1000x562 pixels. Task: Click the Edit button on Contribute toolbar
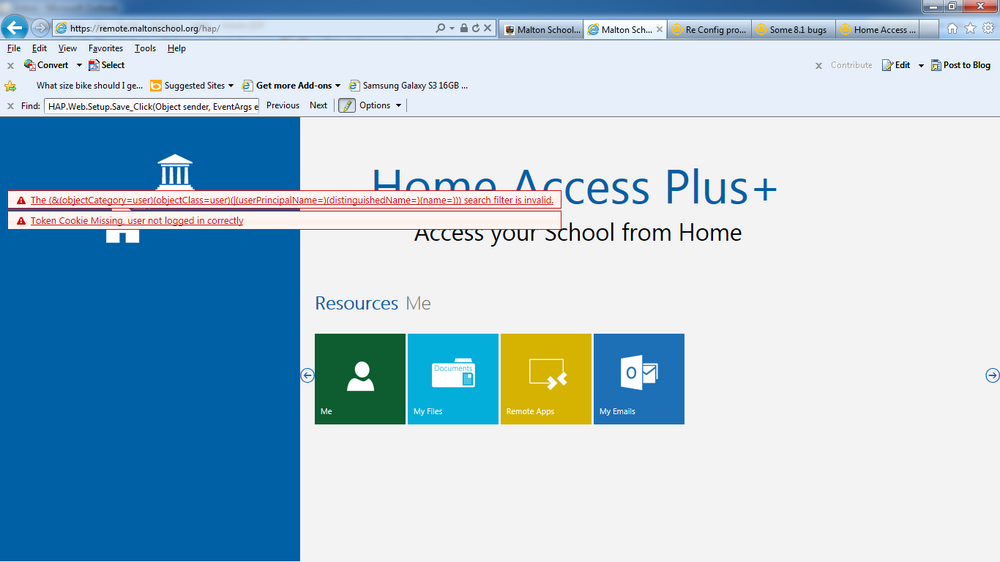pyautogui.click(x=896, y=65)
